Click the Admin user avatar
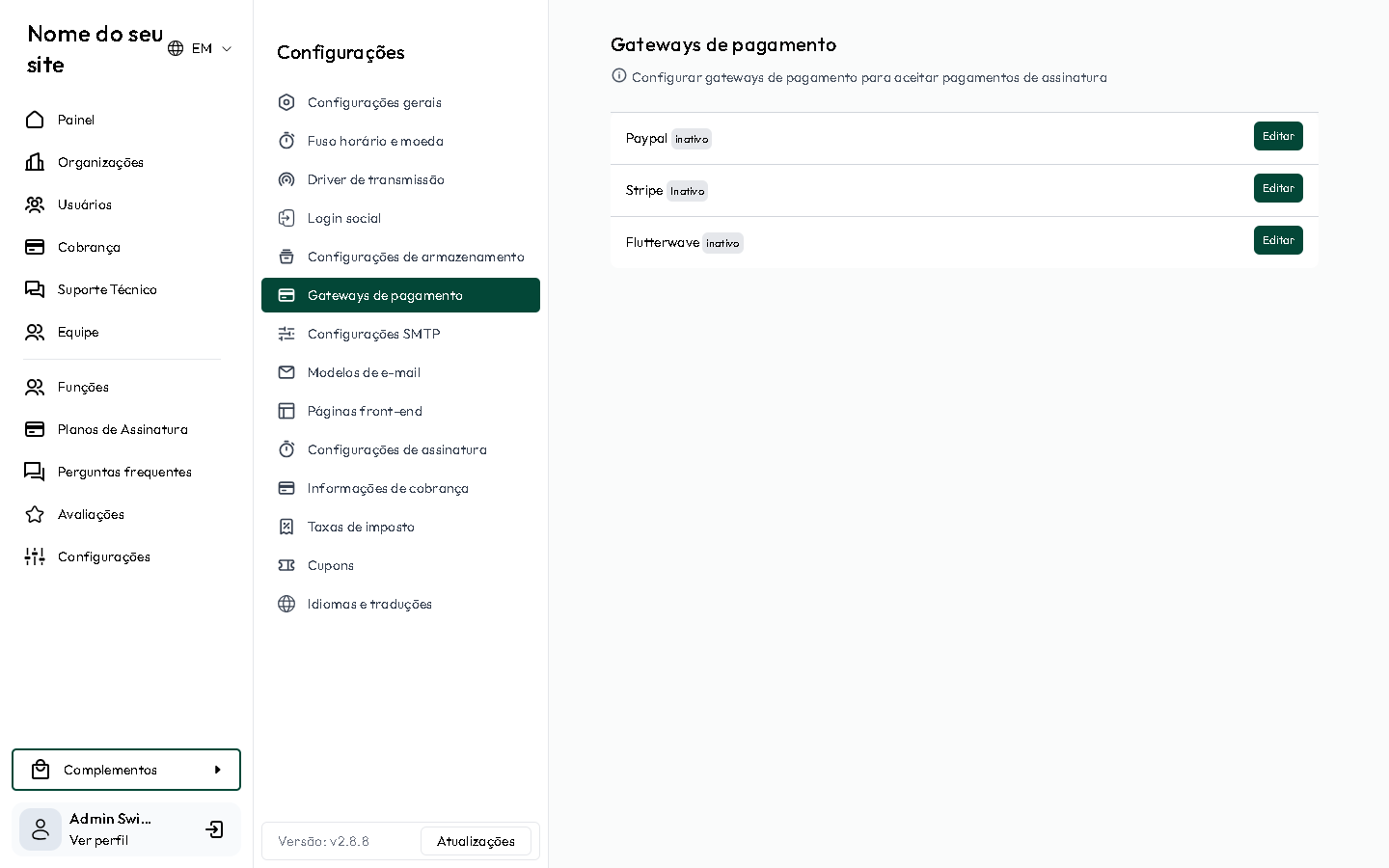The height and width of the screenshot is (868, 1389). click(41, 829)
